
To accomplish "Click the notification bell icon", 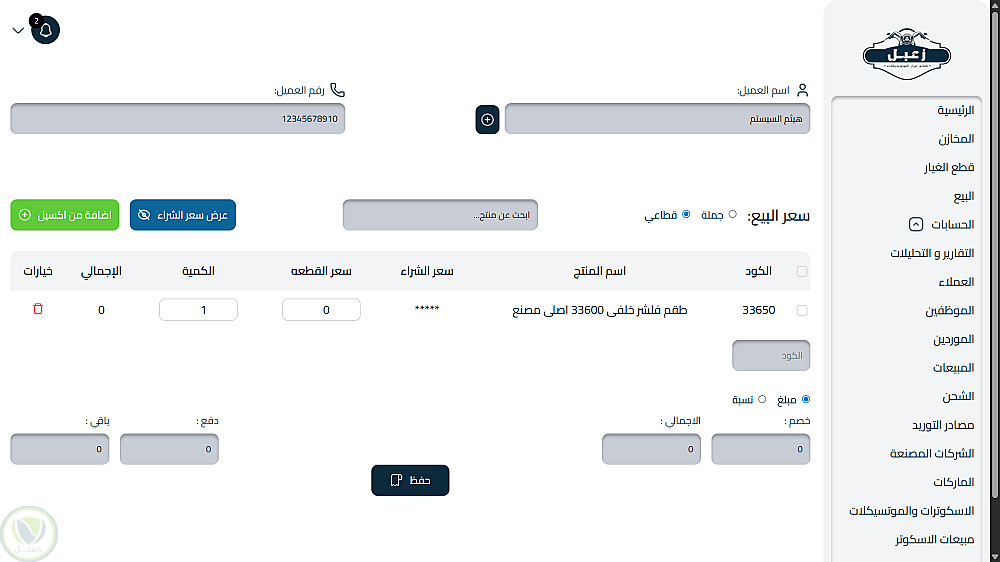I will 46,30.
